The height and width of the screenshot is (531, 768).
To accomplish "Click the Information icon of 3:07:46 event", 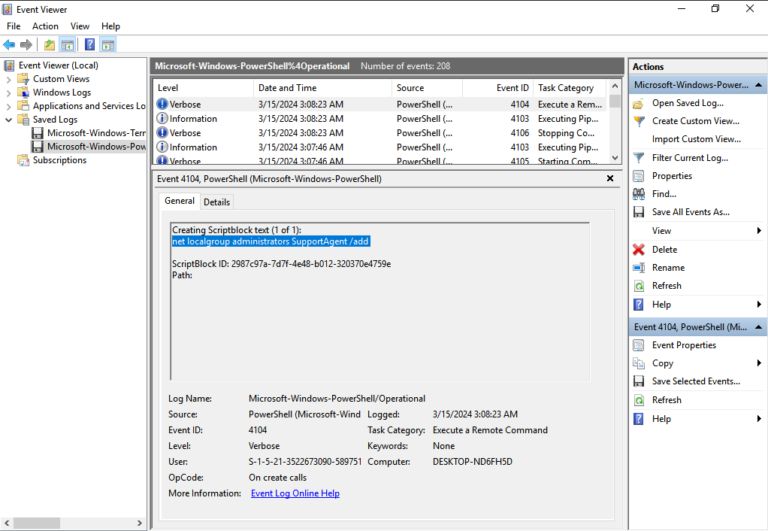I will click(162, 147).
